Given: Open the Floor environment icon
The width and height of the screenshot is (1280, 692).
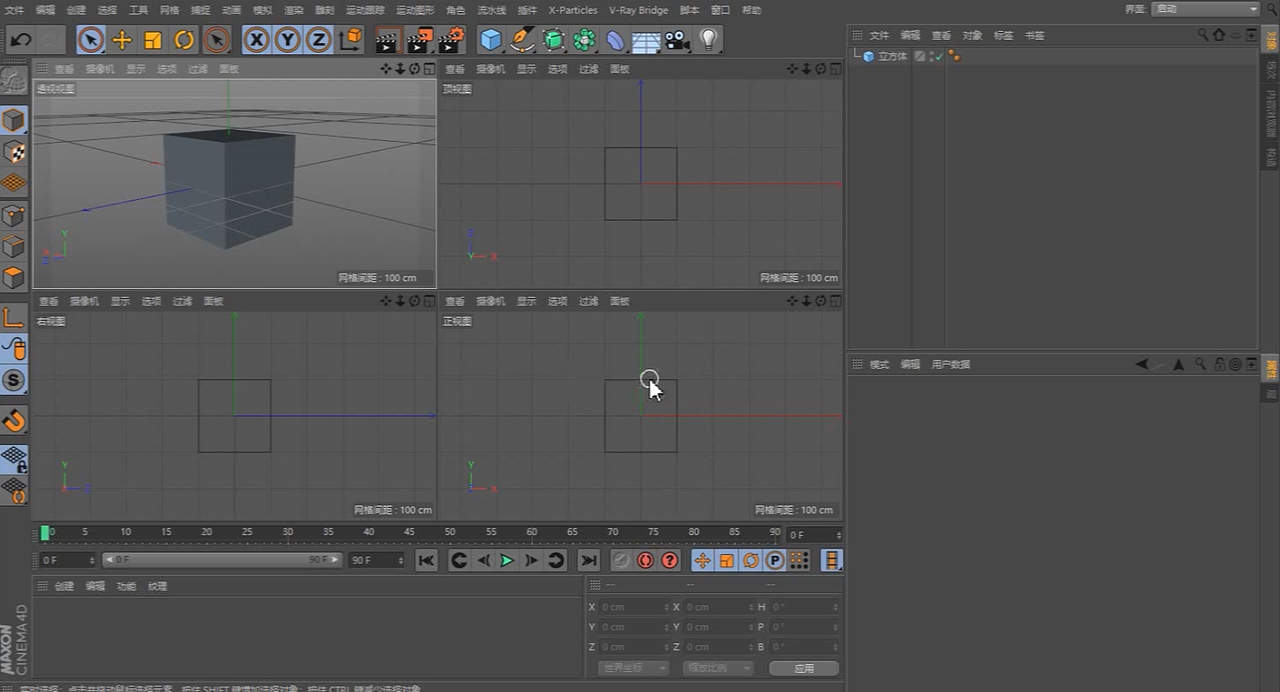Looking at the screenshot, I should [x=647, y=40].
